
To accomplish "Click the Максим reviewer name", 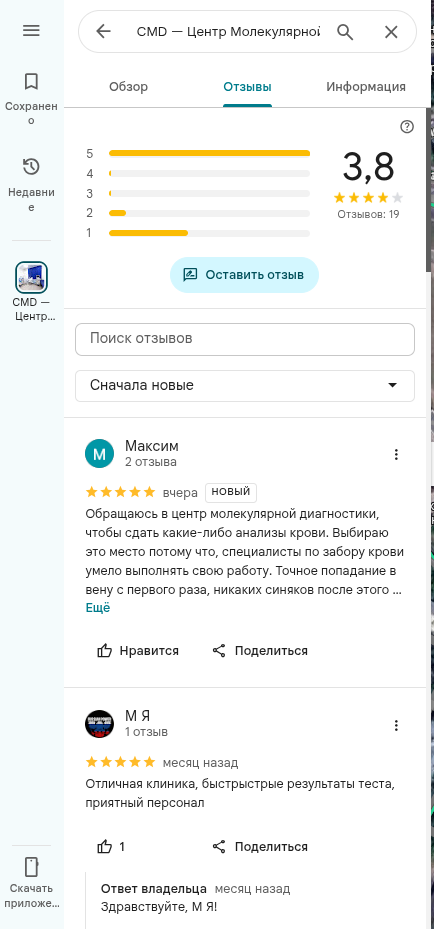I will tap(152, 446).
